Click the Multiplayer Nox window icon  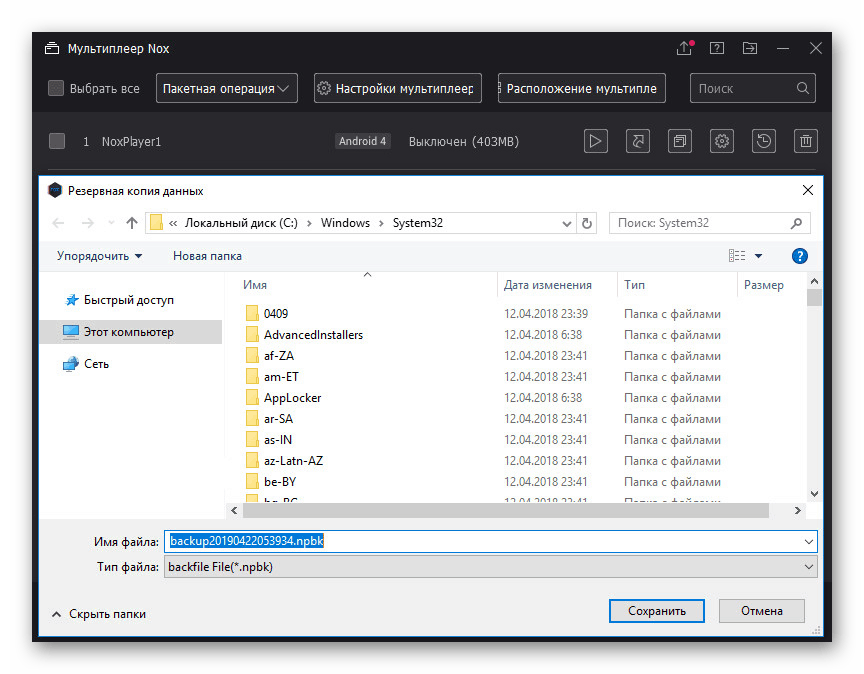pyautogui.click(x=52, y=48)
